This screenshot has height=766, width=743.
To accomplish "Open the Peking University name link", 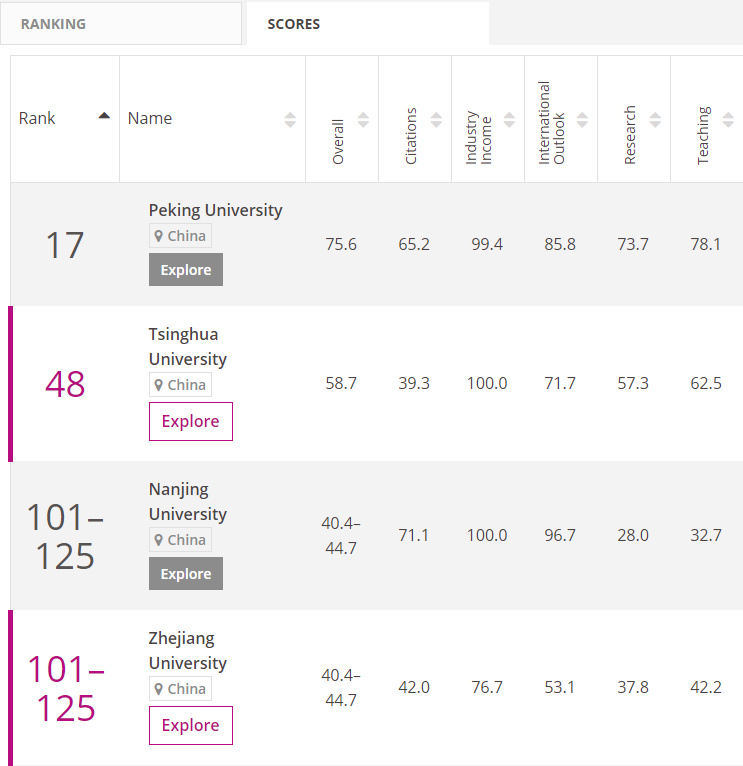I will [215, 210].
